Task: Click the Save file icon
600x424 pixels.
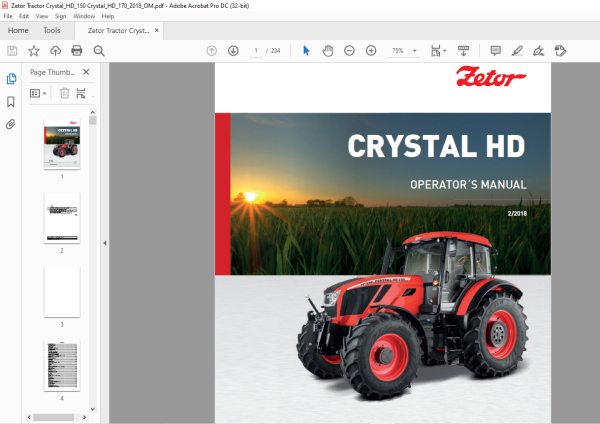Action: point(12,51)
